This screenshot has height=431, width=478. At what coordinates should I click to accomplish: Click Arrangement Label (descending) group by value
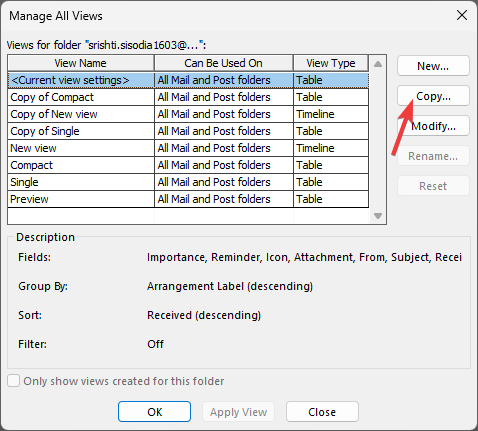[230, 286]
